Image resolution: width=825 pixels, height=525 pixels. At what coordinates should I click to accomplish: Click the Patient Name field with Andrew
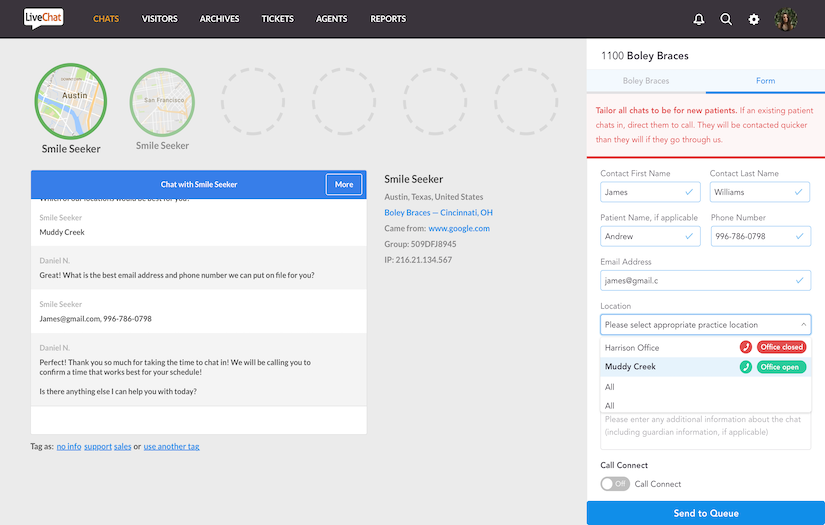[650, 236]
